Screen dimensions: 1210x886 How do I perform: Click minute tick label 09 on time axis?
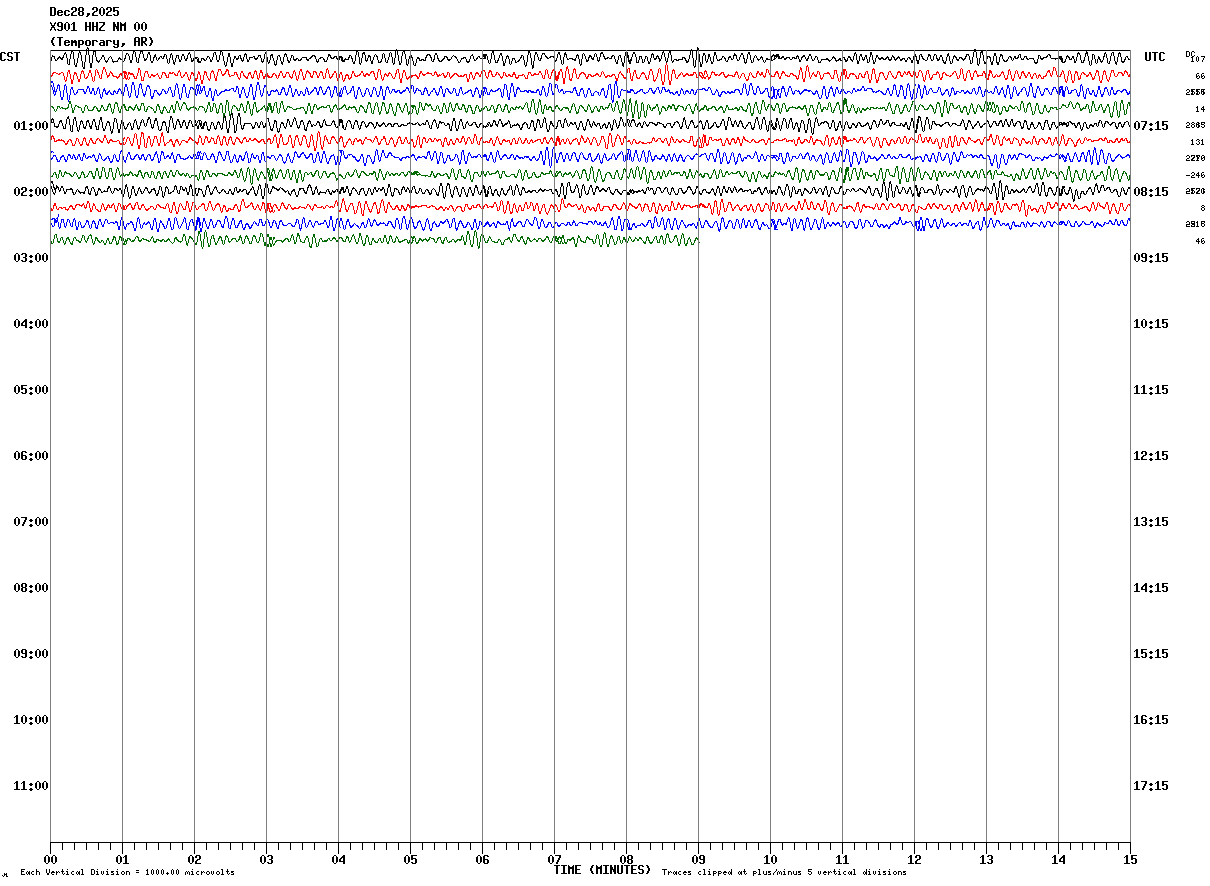(x=698, y=859)
